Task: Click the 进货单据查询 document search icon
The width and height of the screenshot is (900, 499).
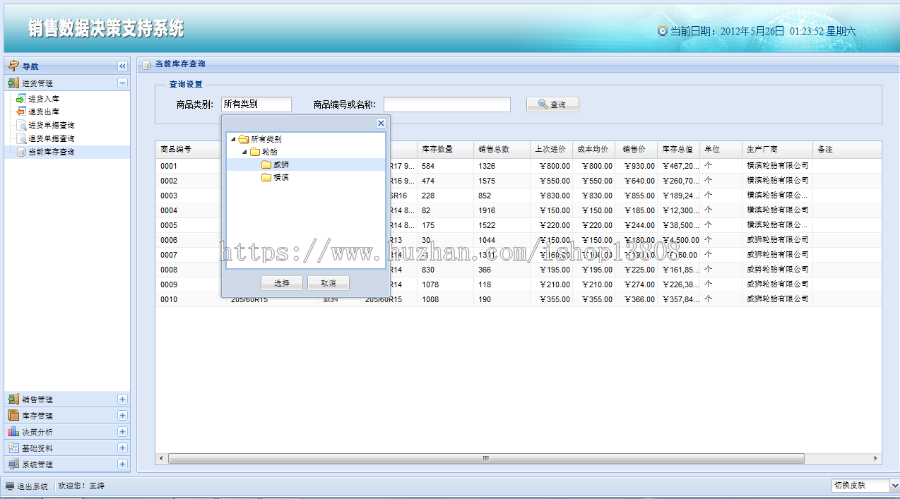Action: click(x=21, y=125)
